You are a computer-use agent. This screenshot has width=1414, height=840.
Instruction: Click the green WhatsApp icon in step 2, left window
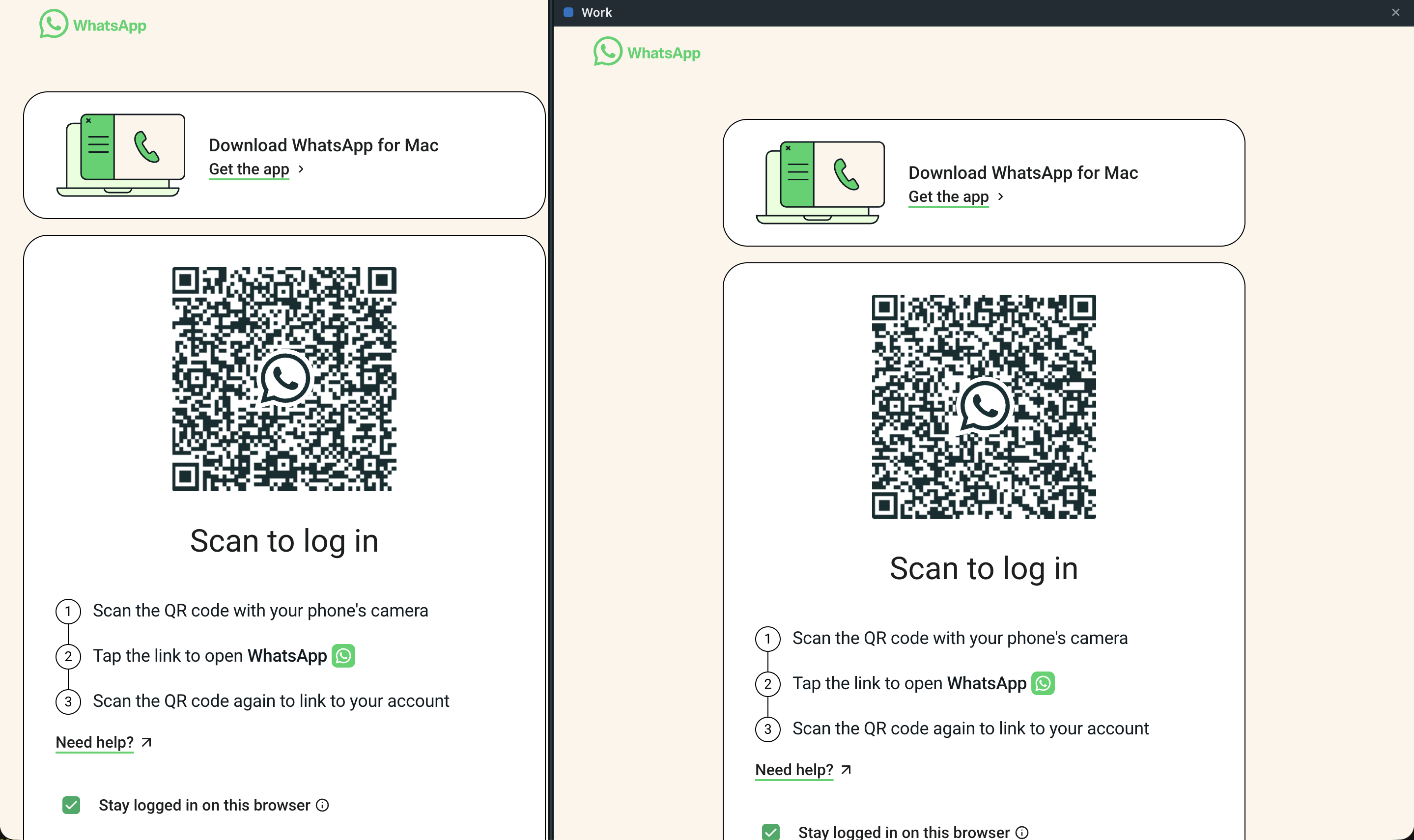coord(343,656)
